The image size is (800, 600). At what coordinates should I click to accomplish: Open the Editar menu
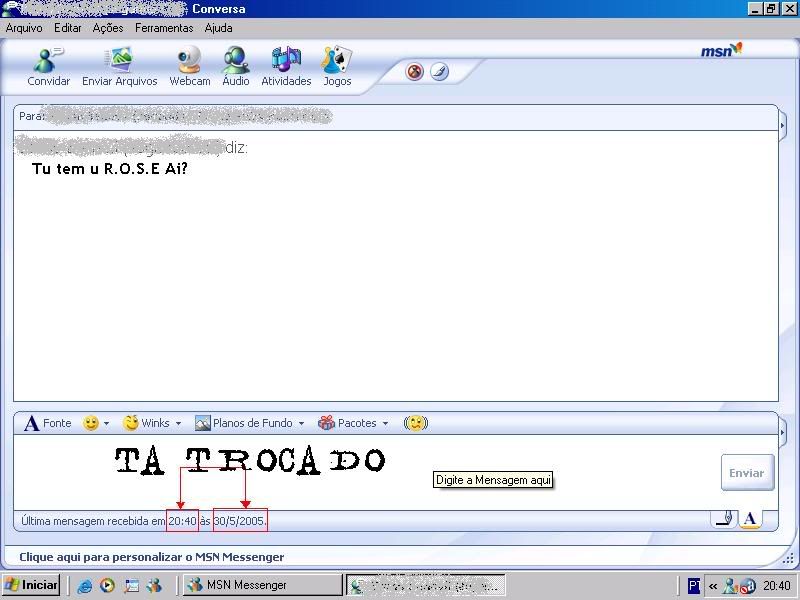coord(67,28)
